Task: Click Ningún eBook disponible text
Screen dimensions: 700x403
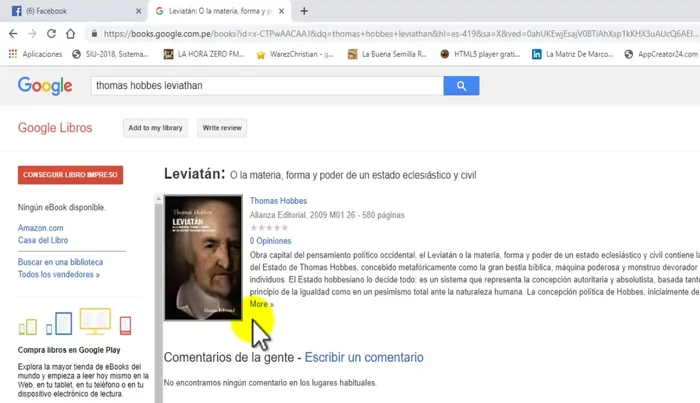Action: (x=62, y=208)
